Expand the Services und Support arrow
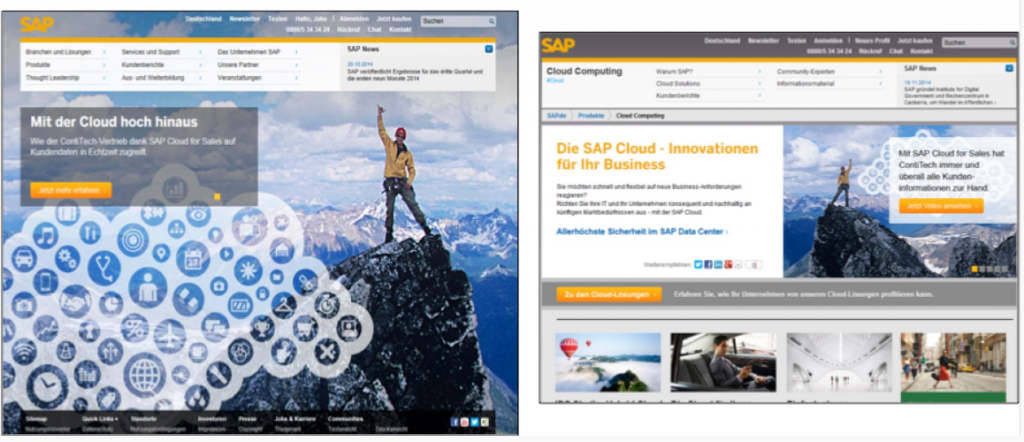The width and height of the screenshot is (1024, 442). (x=200, y=52)
